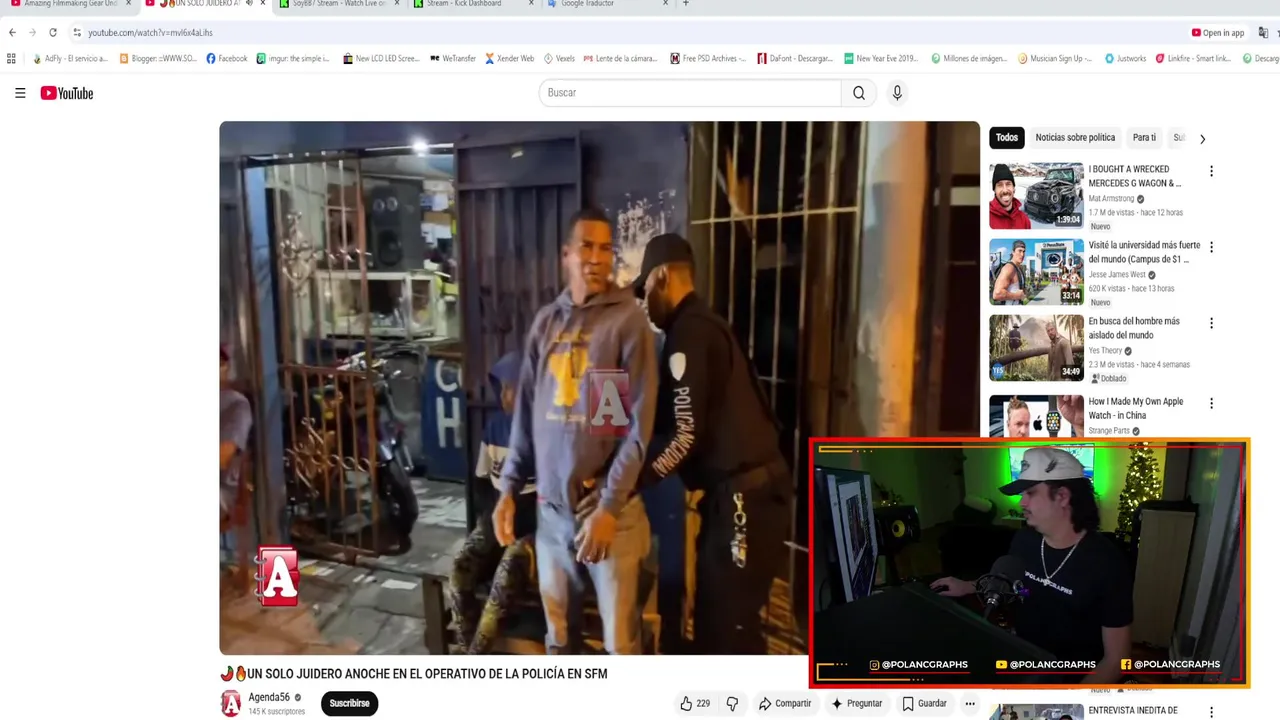Open more actions ellipsis under video

pyautogui.click(x=969, y=703)
